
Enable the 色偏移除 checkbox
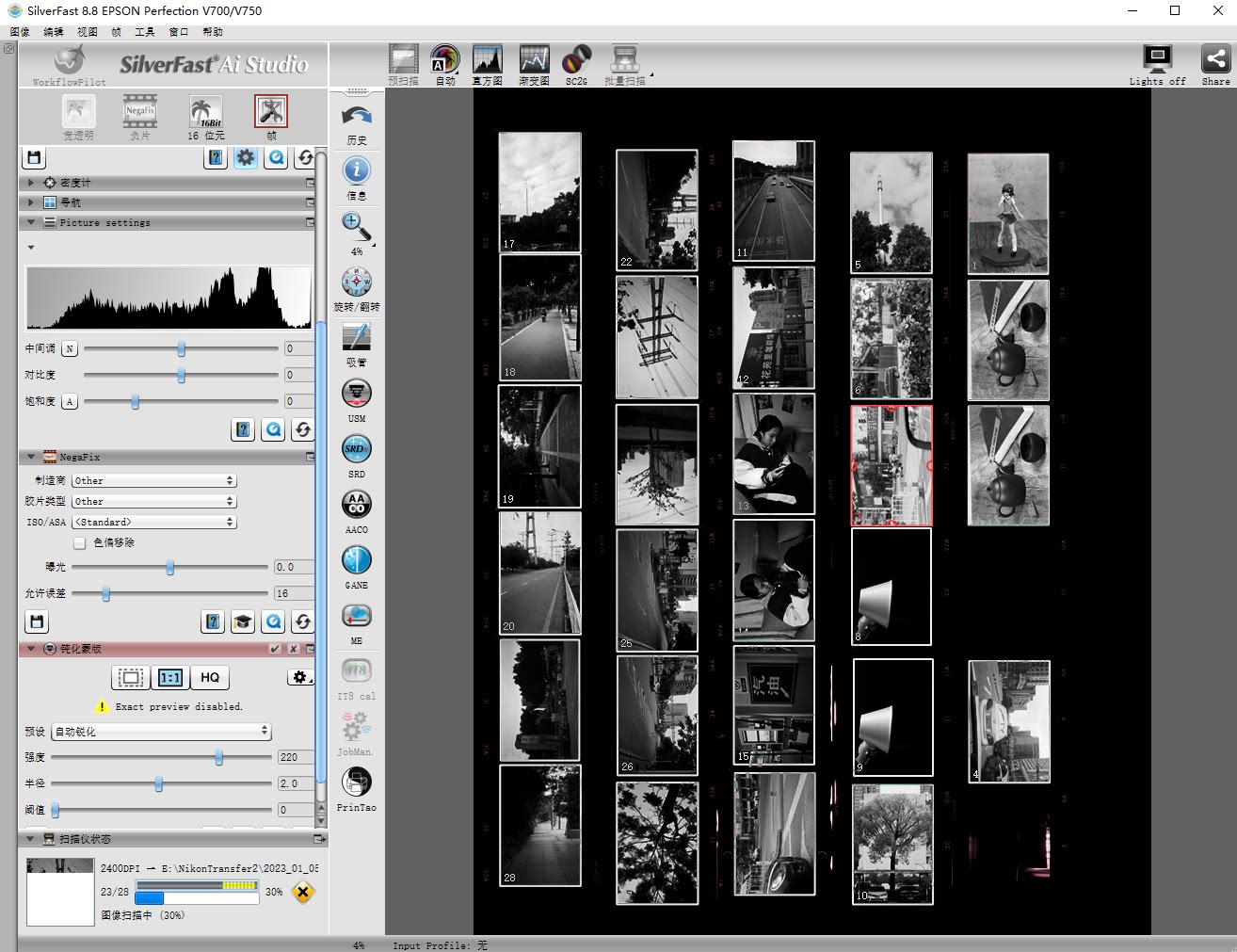click(x=80, y=543)
